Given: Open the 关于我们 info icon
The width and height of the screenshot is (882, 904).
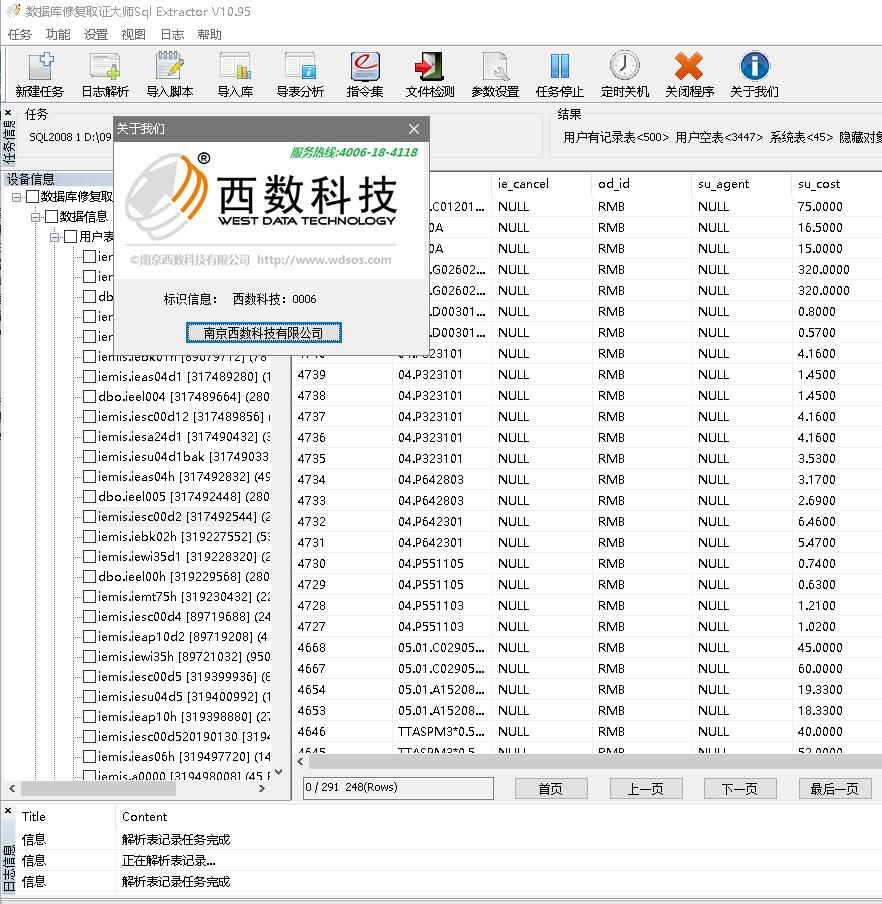Looking at the screenshot, I should (755, 74).
